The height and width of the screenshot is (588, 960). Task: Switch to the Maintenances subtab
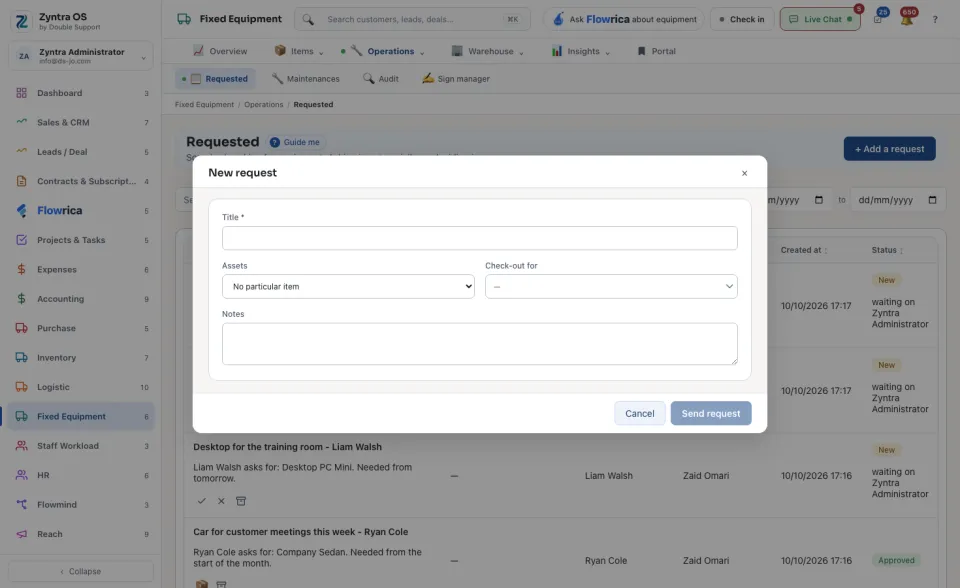pyautogui.click(x=306, y=79)
